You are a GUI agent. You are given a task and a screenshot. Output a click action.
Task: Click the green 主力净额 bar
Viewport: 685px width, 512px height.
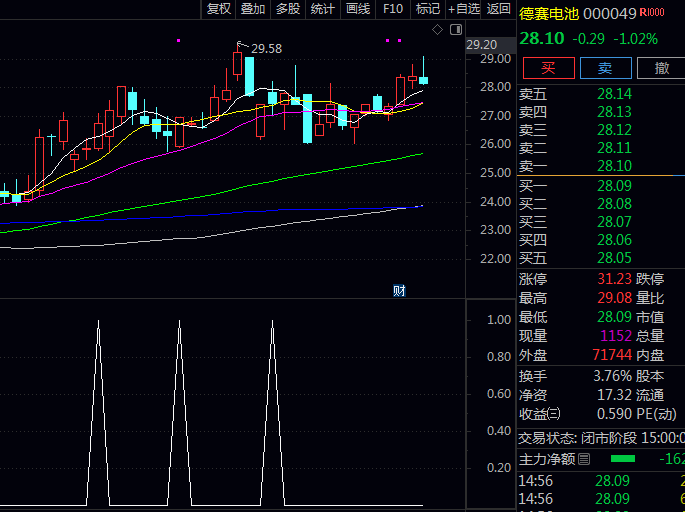tap(623, 459)
